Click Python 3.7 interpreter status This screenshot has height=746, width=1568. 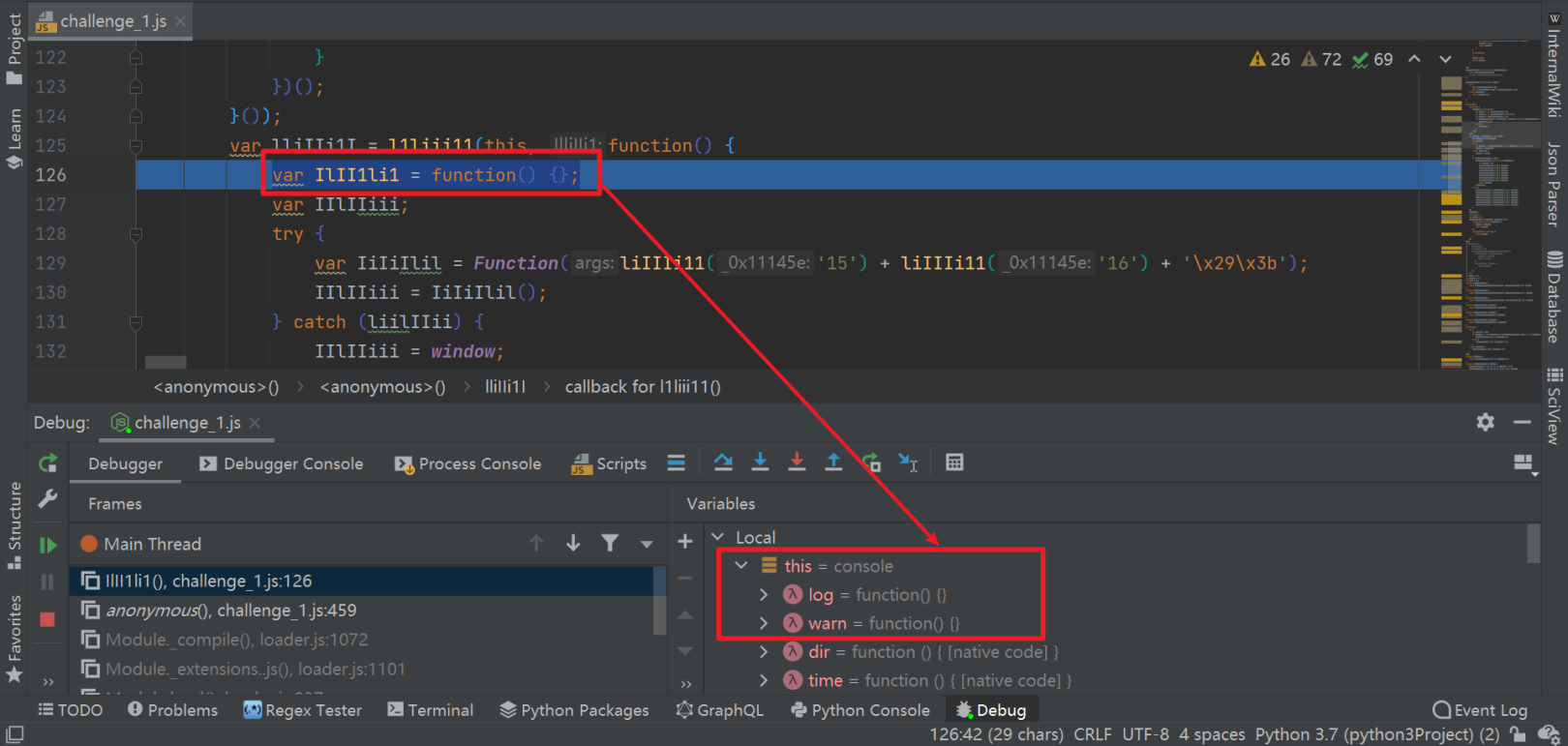(1376, 734)
